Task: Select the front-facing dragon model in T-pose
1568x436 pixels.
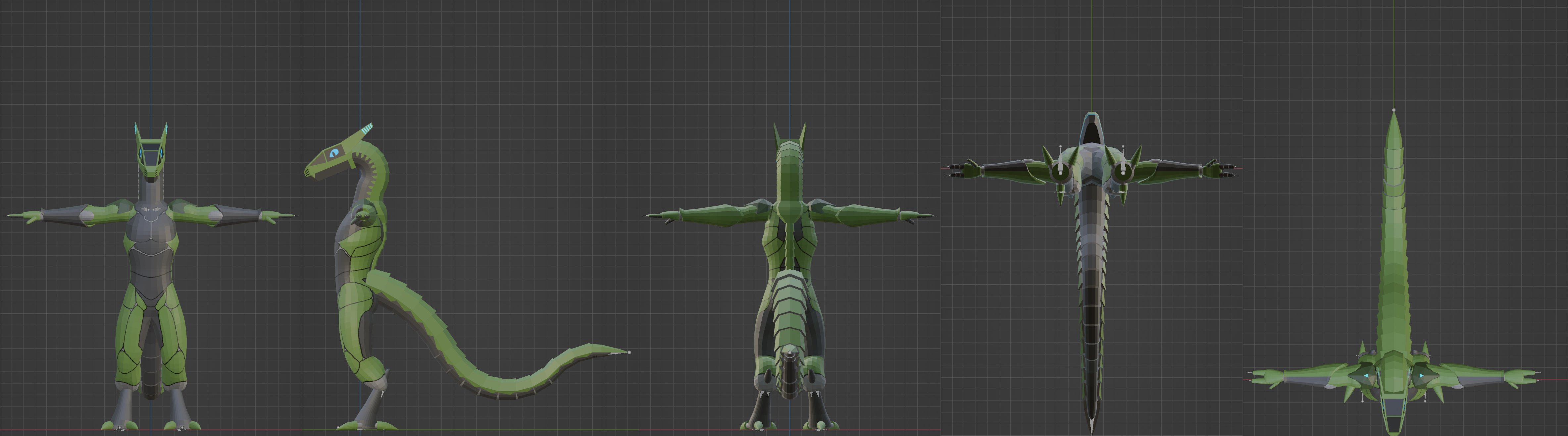Action: tap(151, 276)
